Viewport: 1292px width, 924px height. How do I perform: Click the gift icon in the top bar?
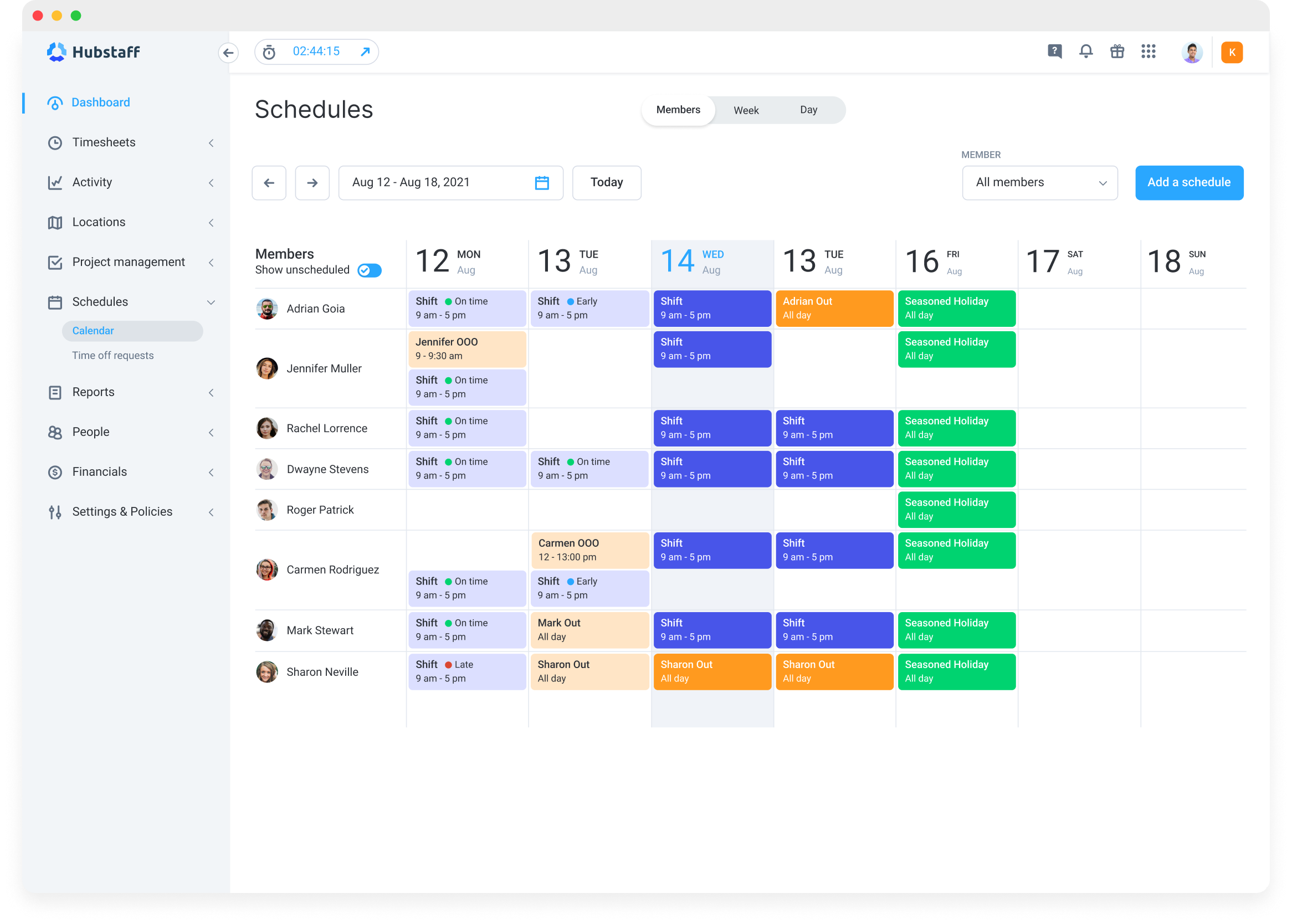pyautogui.click(x=1117, y=51)
